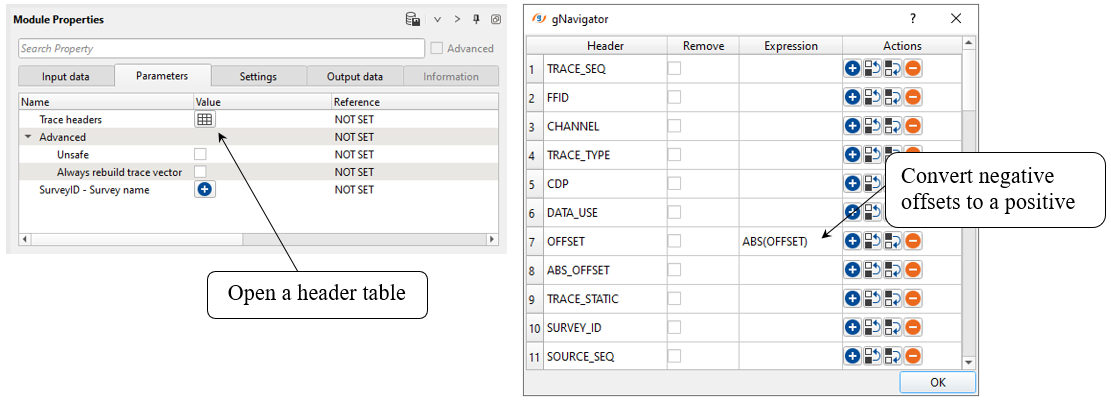
Task: Click the Search Property field
Action: click(x=221, y=48)
